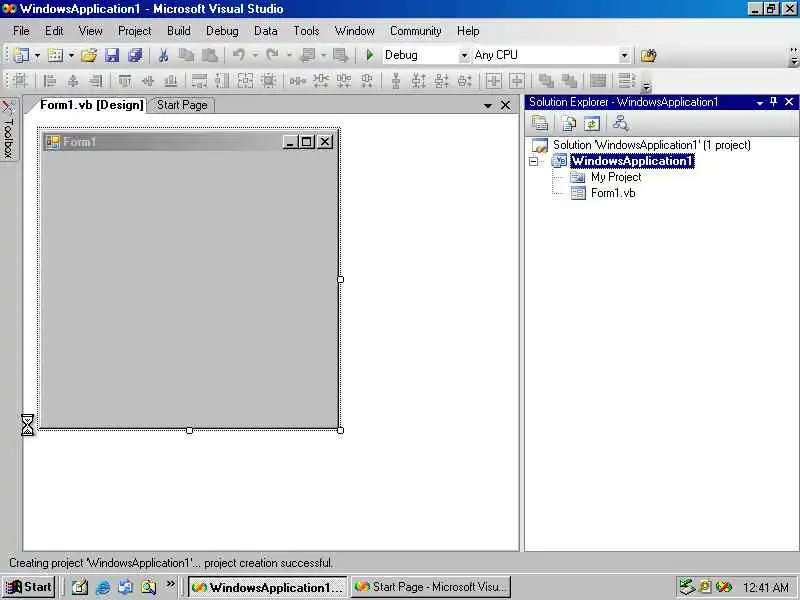Open the Toolbox side tab
The height and width of the screenshot is (600, 800).
(x=9, y=130)
